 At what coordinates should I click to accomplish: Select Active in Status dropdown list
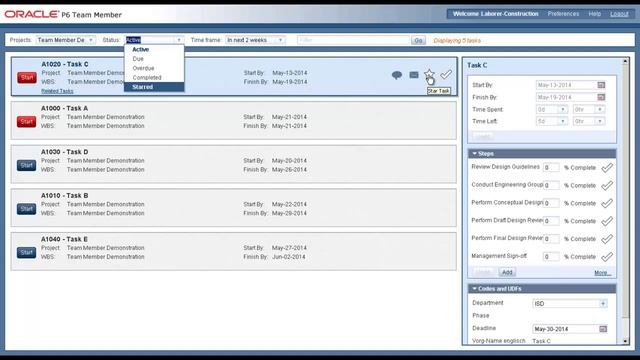(x=154, y=49)
